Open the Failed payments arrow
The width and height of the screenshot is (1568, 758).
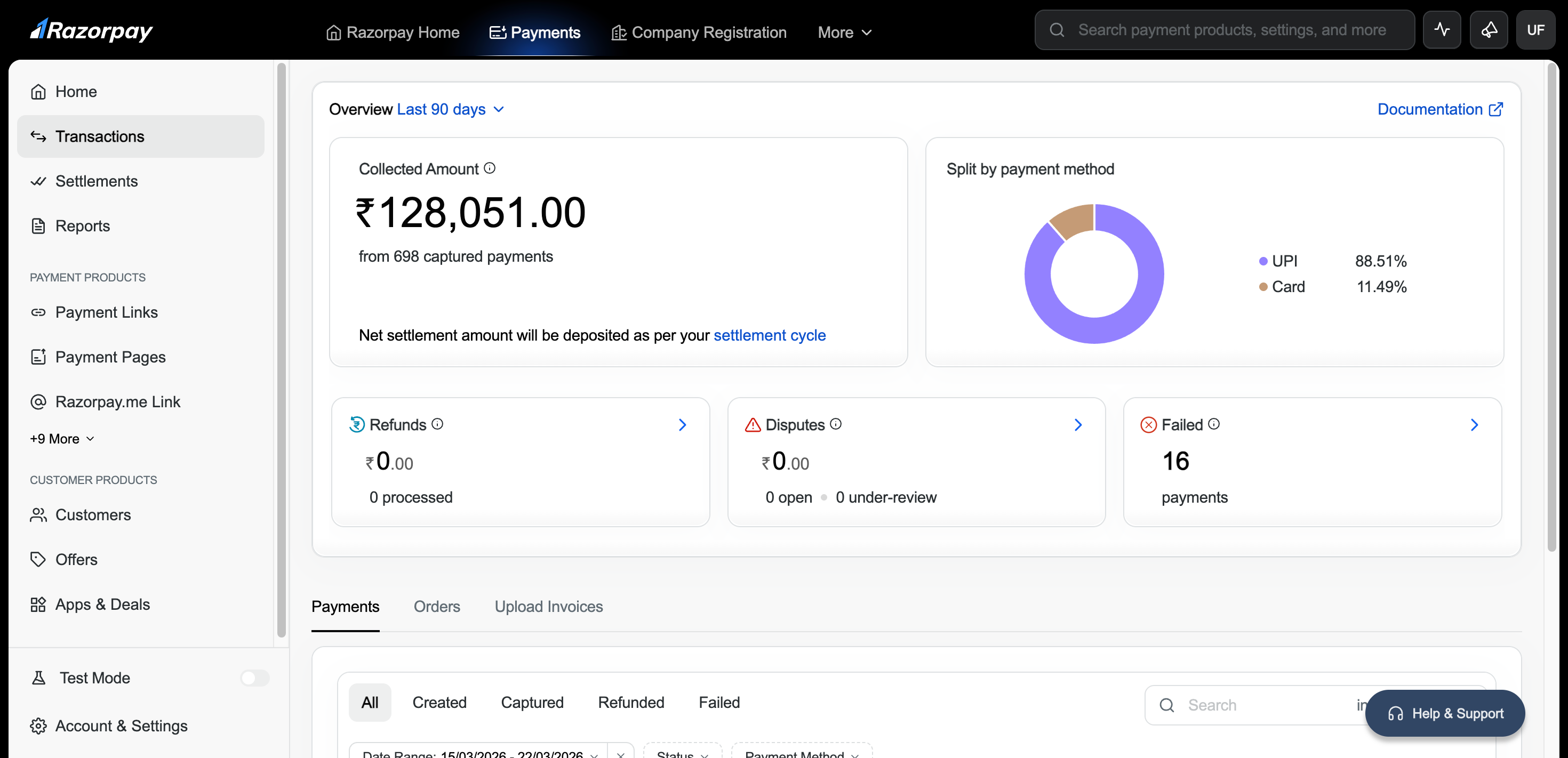pyautogui.click(x=1474, y=425)
